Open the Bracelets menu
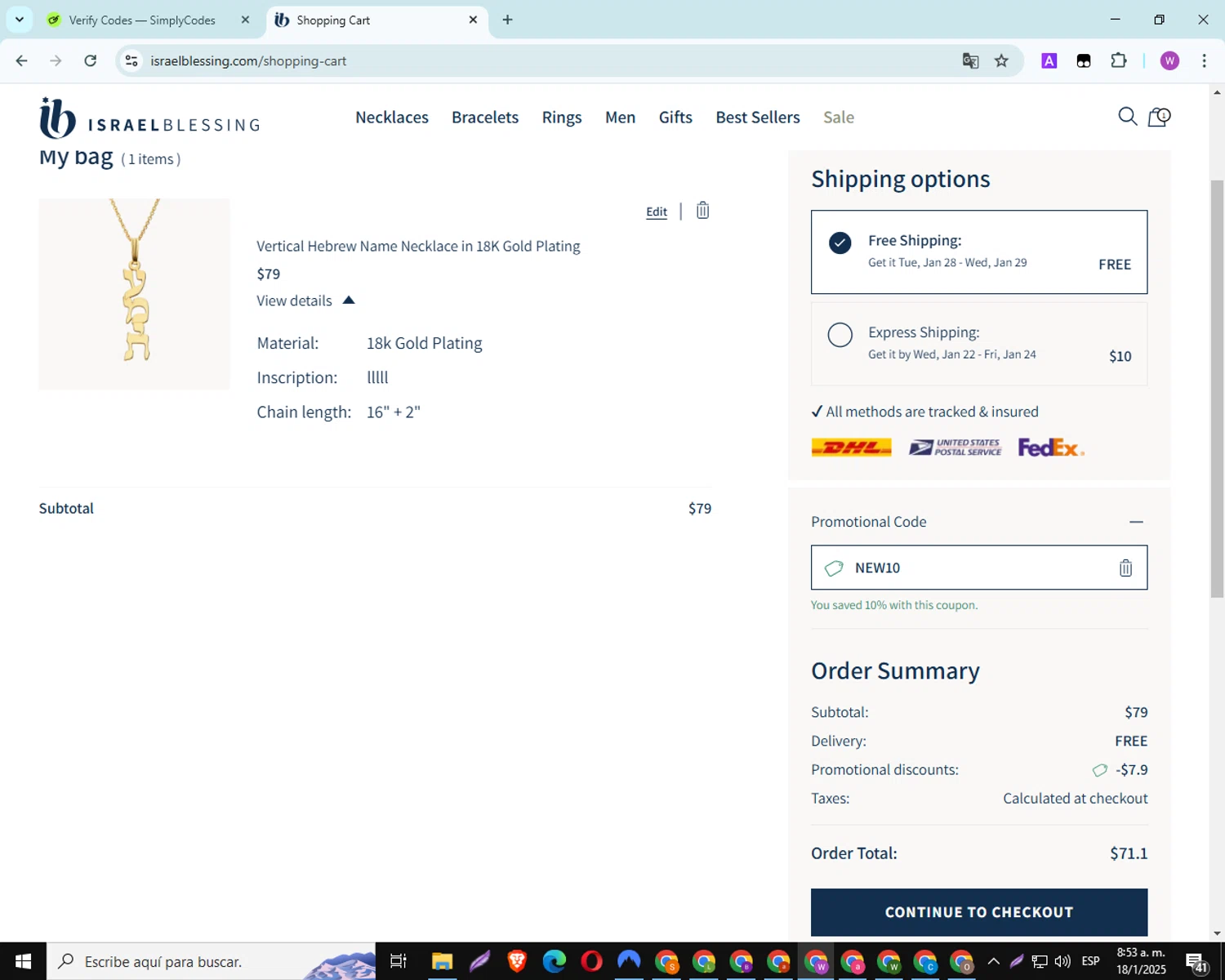This screenshot has height=980, width=1225. [x=485, y=117]
